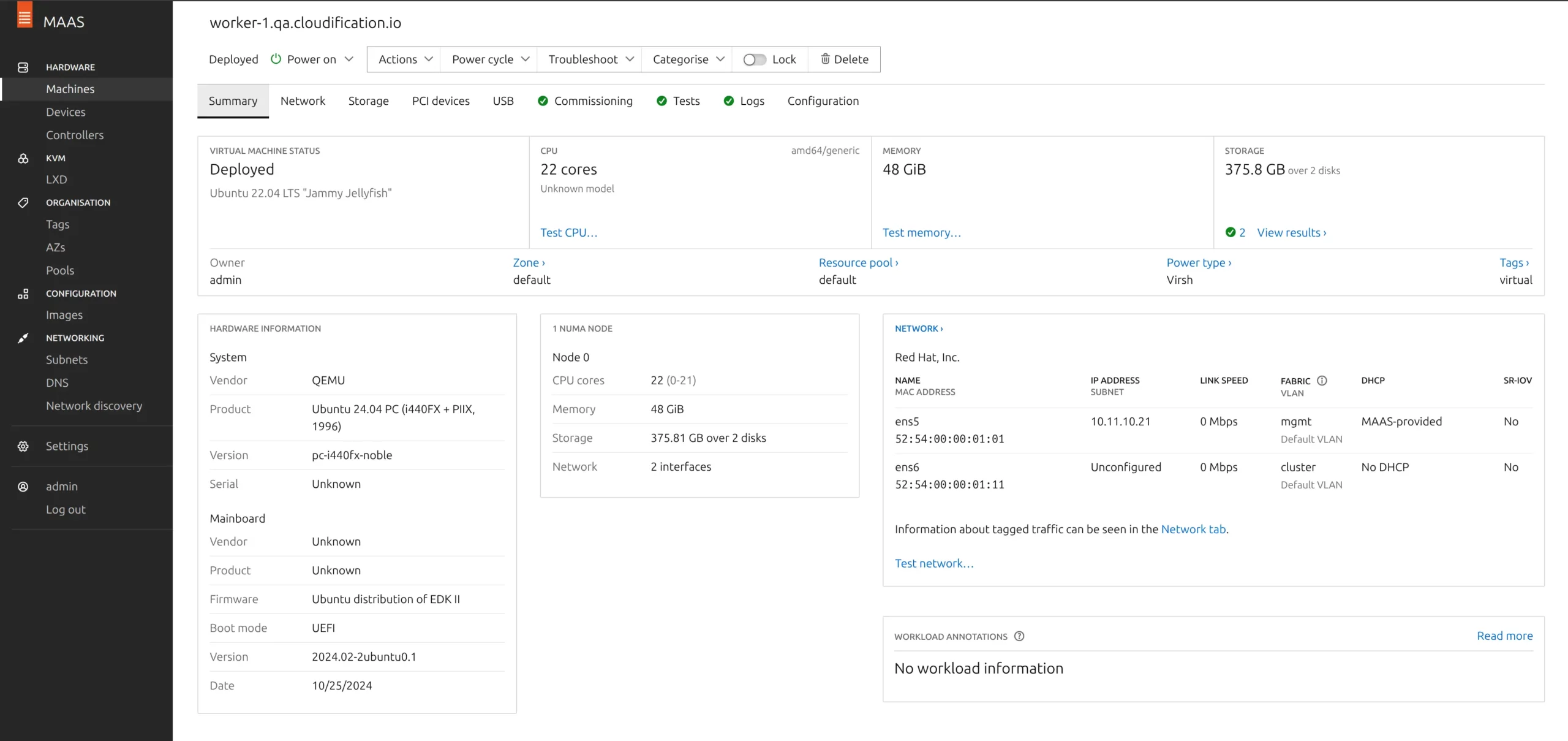This screenshot has width=1568, height=741.
Task: Click the Hardware section server icon
Action: click(23, 67)
